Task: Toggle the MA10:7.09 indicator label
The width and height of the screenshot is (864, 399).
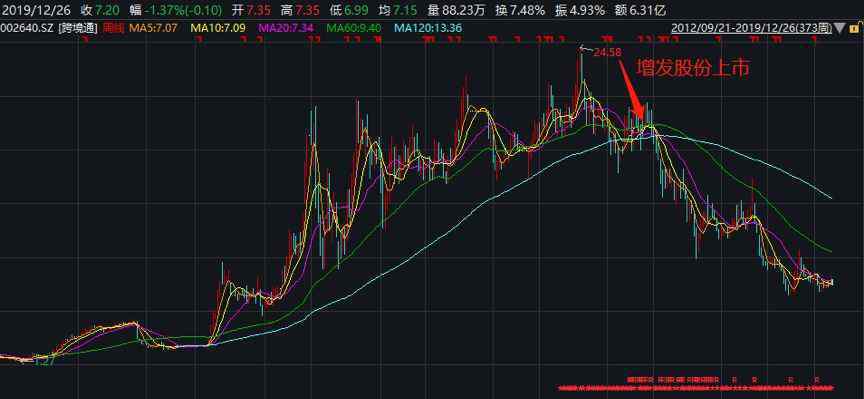Action: 217,28
